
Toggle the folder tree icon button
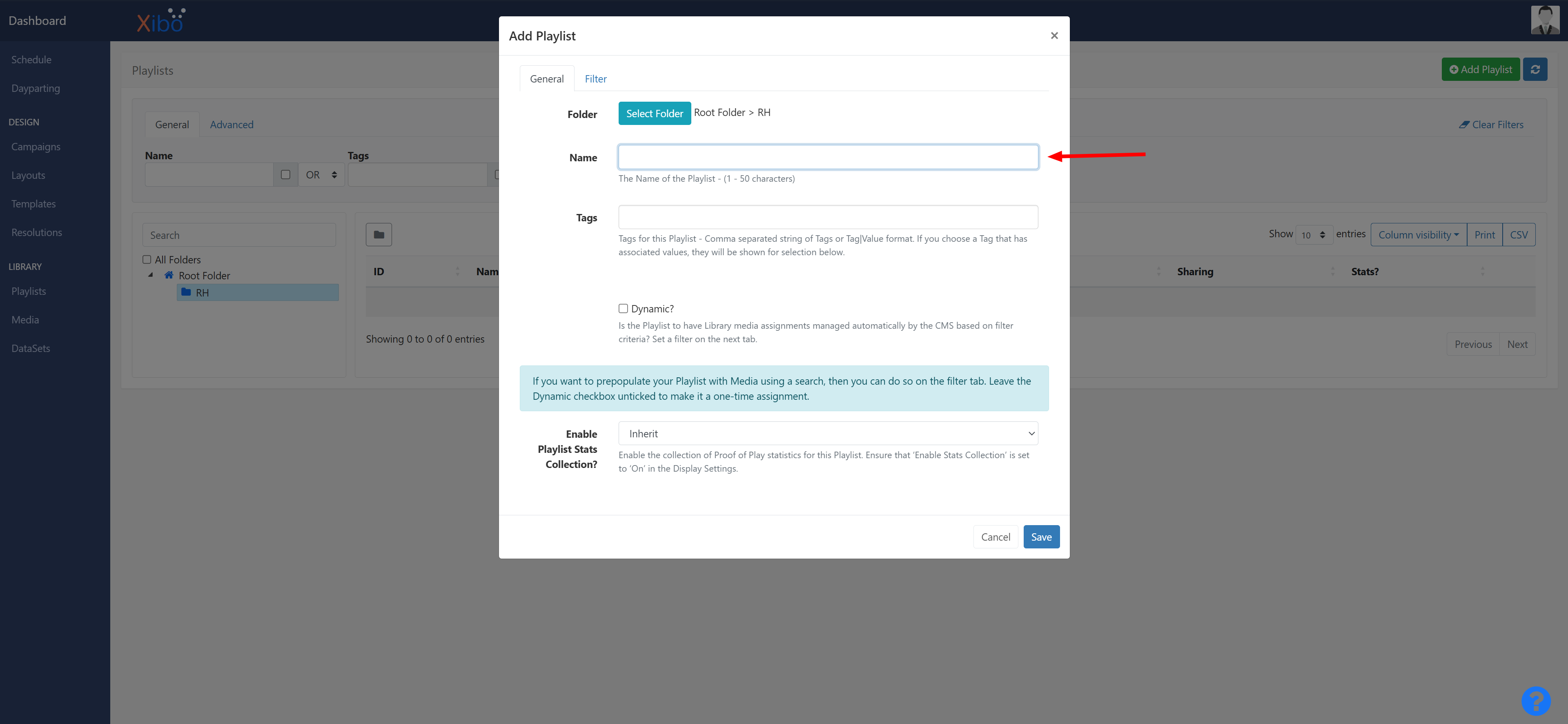click(x=379, y=234)
